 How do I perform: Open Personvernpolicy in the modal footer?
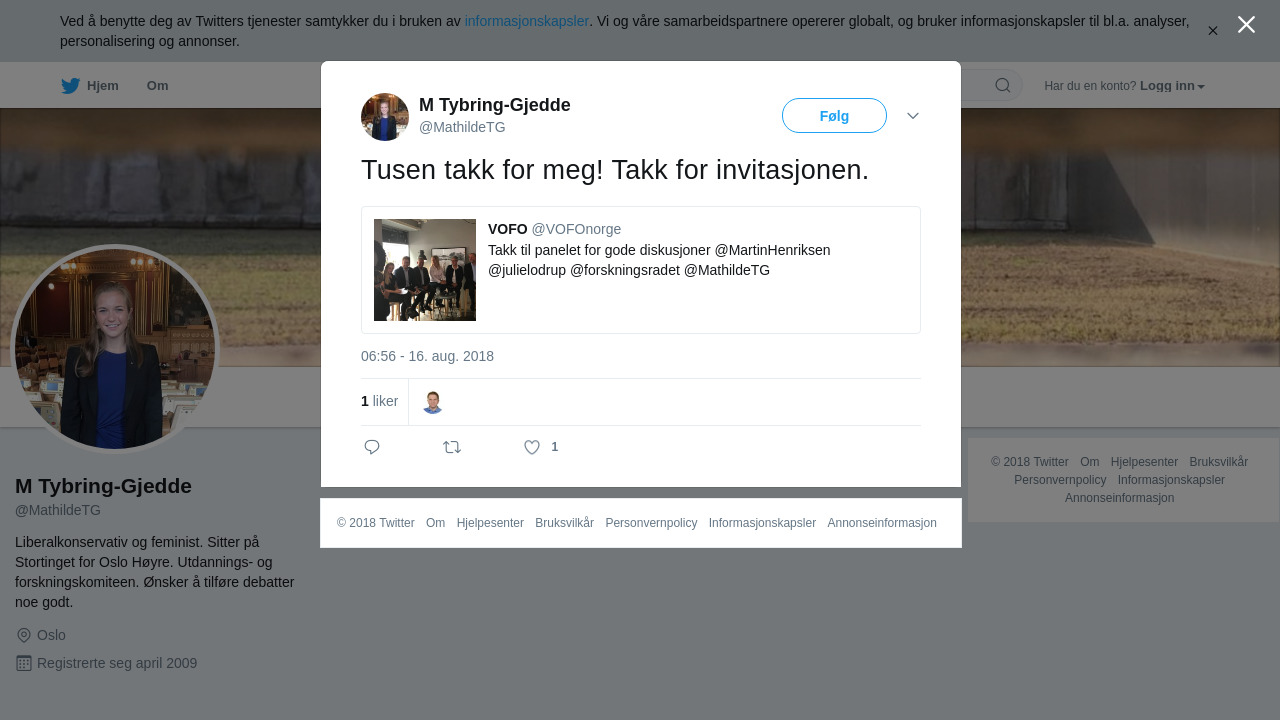click(x=651, y=523)
